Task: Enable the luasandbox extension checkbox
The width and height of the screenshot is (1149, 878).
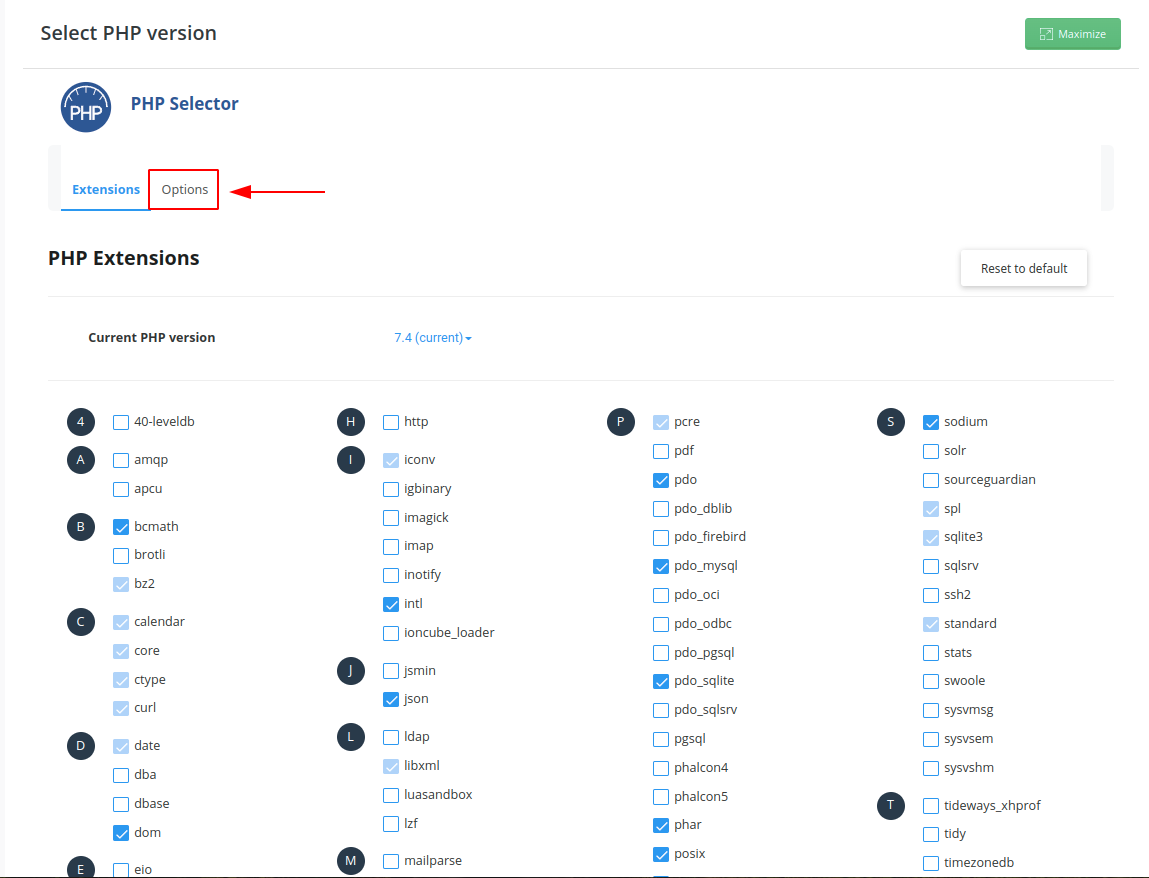Action: click(x=391, y=795)
